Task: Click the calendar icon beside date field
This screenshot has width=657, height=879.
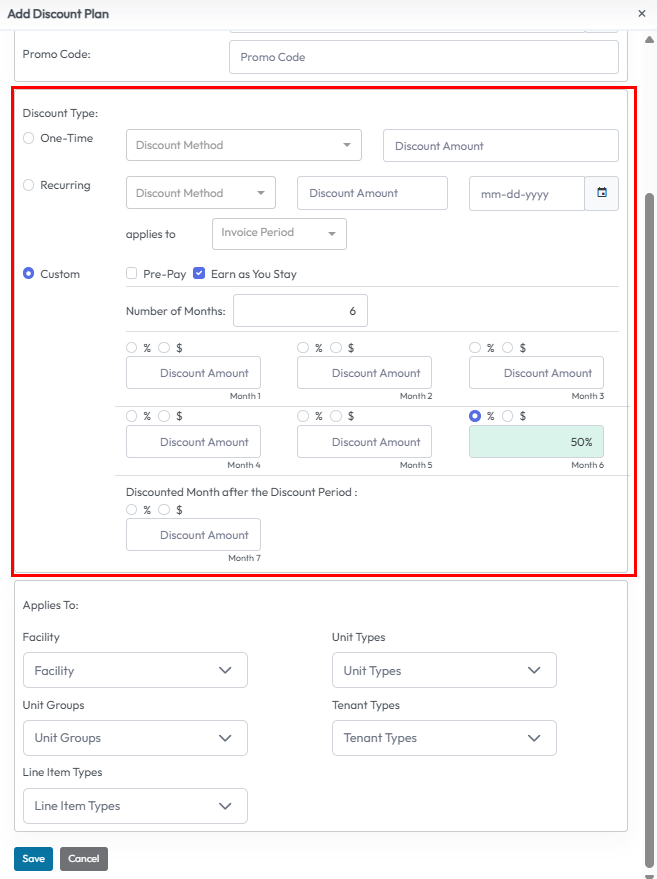Action: point(602,193)
